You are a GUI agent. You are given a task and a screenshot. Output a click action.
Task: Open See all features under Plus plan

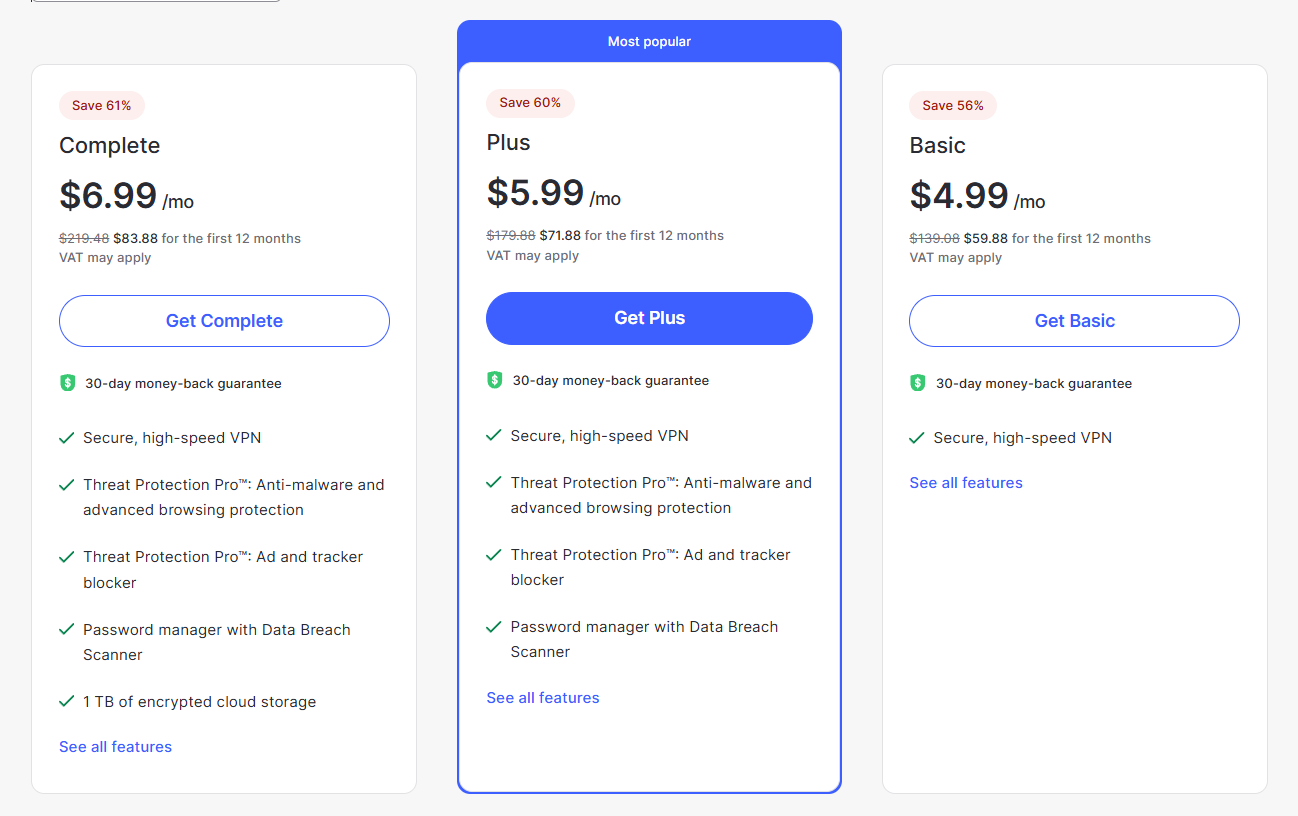point(543,698)
